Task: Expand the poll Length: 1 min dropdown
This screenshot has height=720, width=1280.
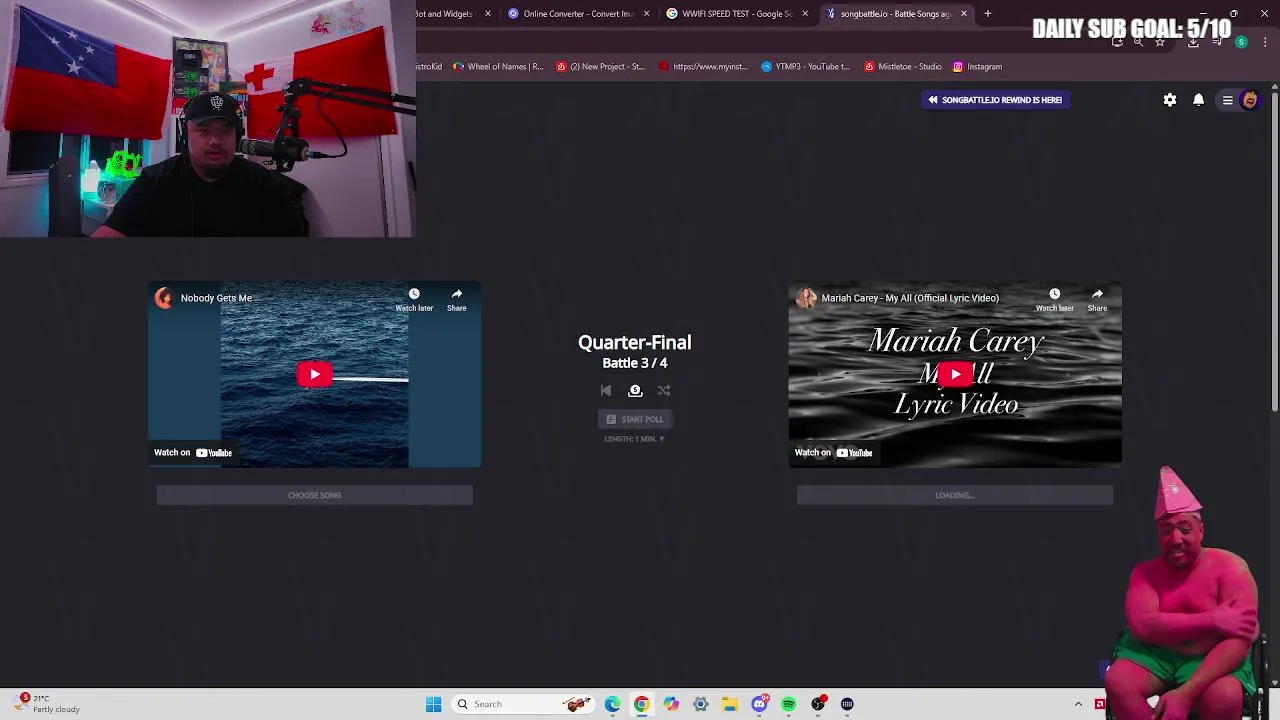Action: click(x=634, y=439)
